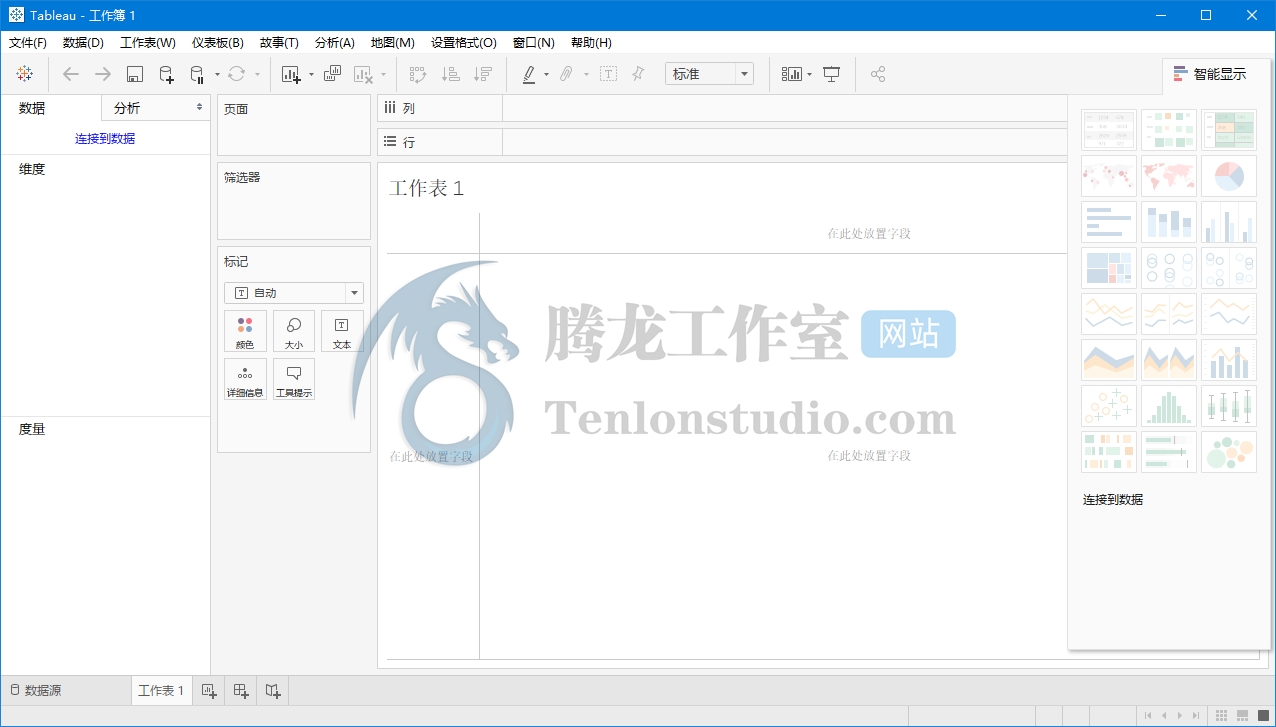The image size is (1276, 727).
Task: Pause auto updates with the cylinder pause icon
Action: (197, 74)
